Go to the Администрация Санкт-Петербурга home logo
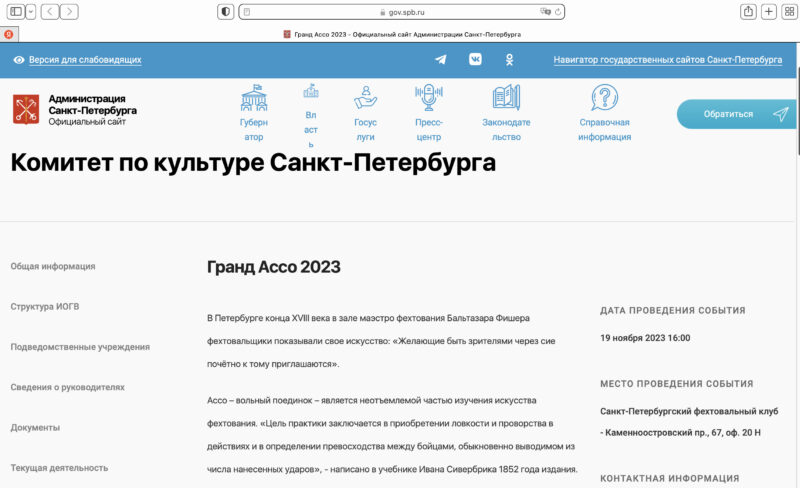800x488 pixels. 75,110
